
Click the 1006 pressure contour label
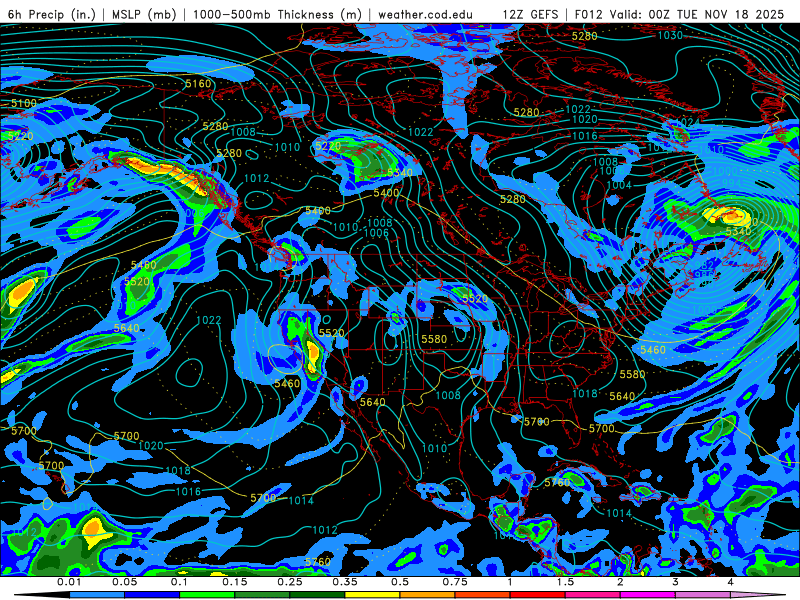pyautogui.click(x=377, y=233)
